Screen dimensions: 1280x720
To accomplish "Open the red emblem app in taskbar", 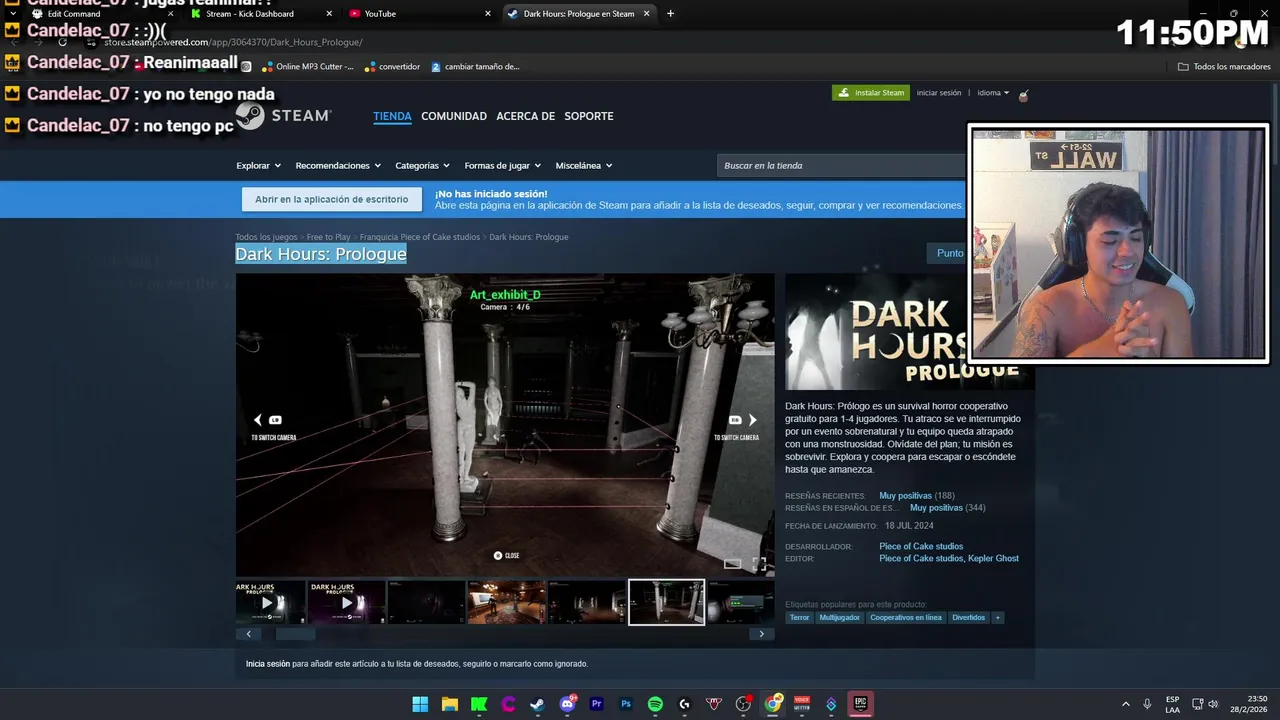I will [714, 704].
